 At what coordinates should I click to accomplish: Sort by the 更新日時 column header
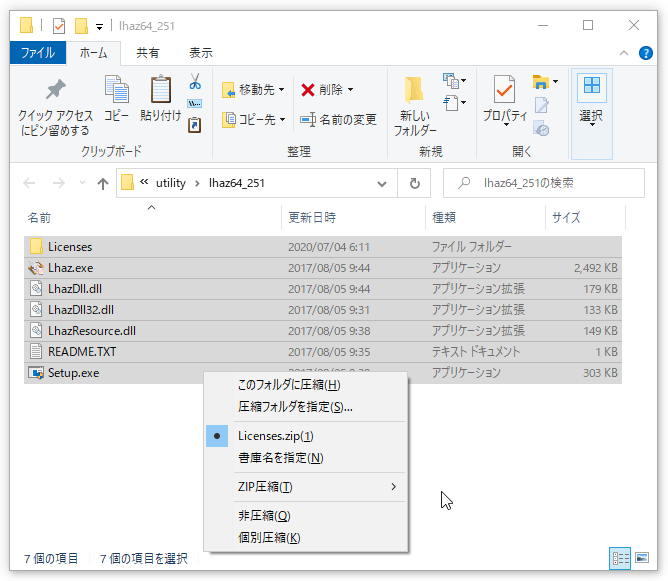pos(353,218)
